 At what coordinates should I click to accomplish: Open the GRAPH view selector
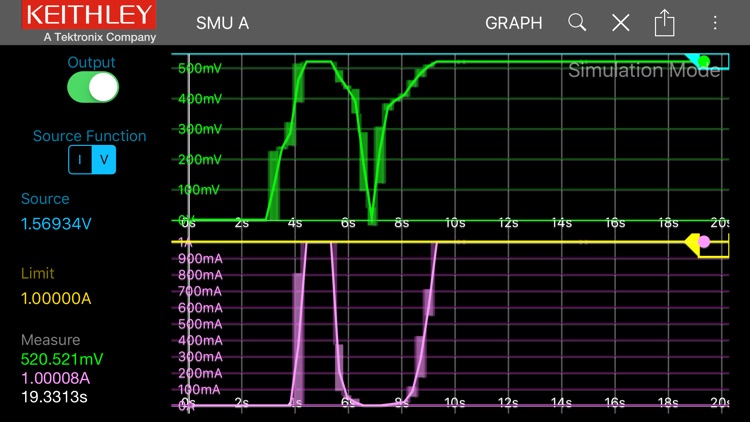(x=513, y=22)
